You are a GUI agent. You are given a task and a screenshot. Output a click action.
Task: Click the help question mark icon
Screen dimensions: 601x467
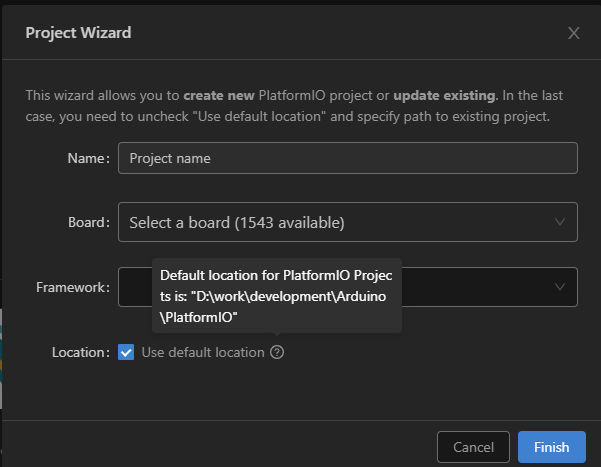click(277, 352)
